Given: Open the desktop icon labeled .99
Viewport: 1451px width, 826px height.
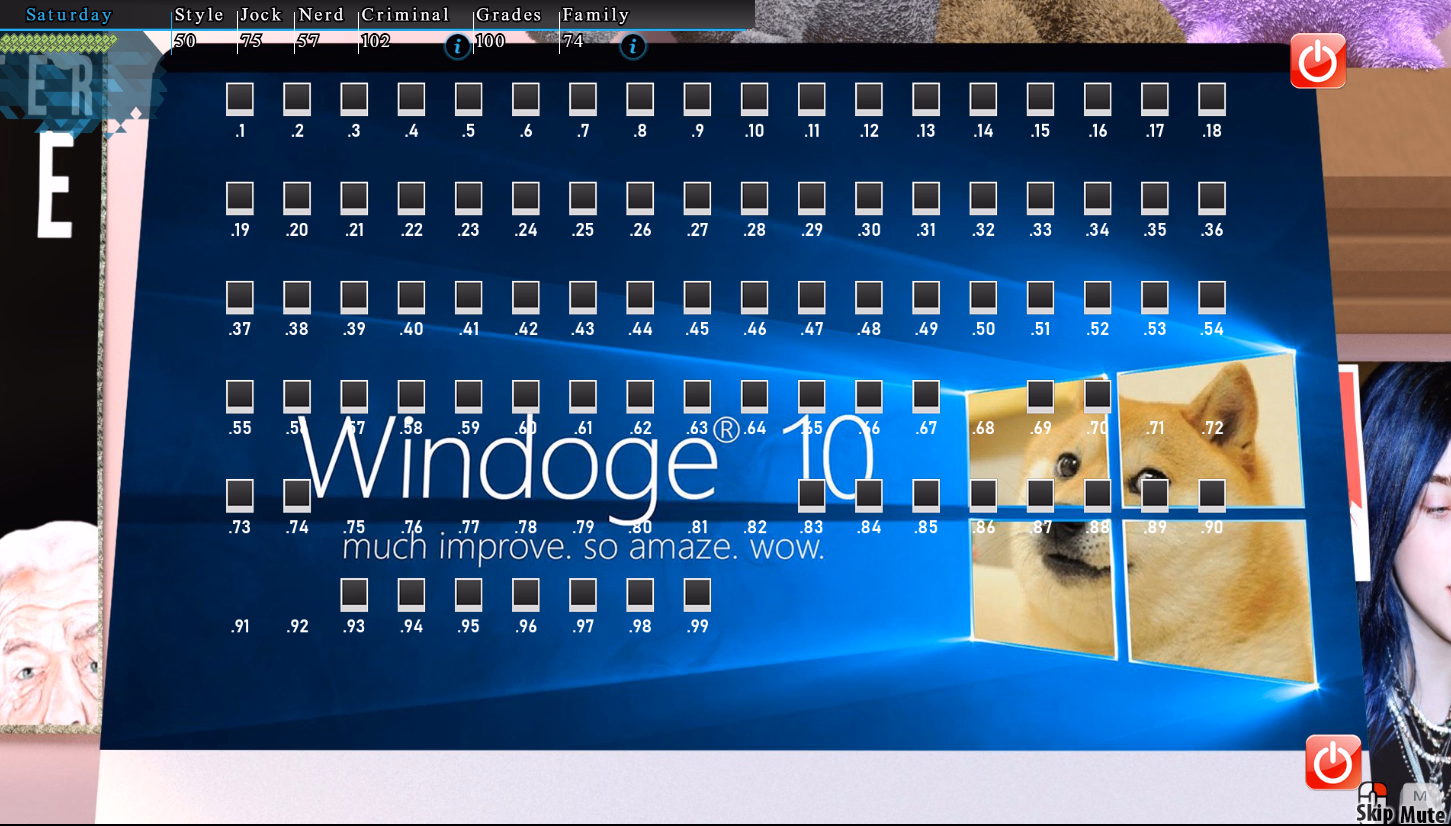Looking at the screenshot, I should click(697, 595).
